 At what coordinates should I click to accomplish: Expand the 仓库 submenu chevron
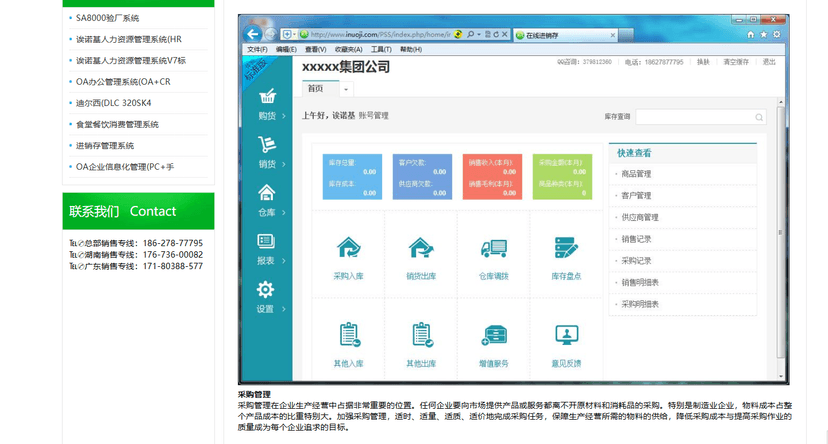coord(284,212)
